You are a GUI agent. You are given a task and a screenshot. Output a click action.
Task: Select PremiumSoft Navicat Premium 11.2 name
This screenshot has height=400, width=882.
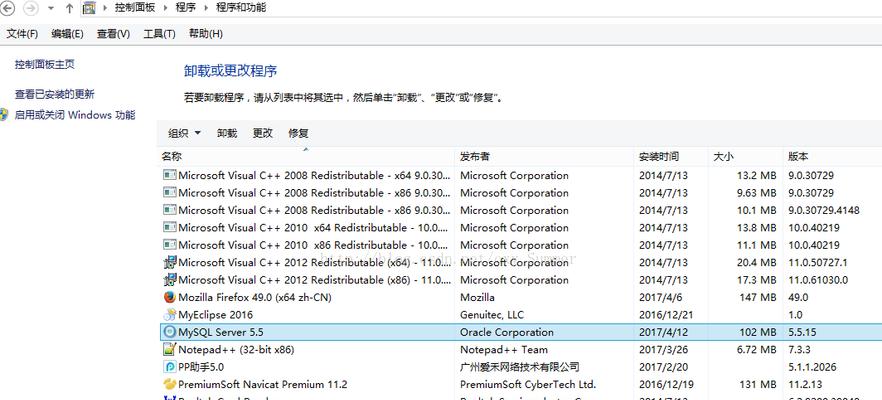(x=263, y=385)
